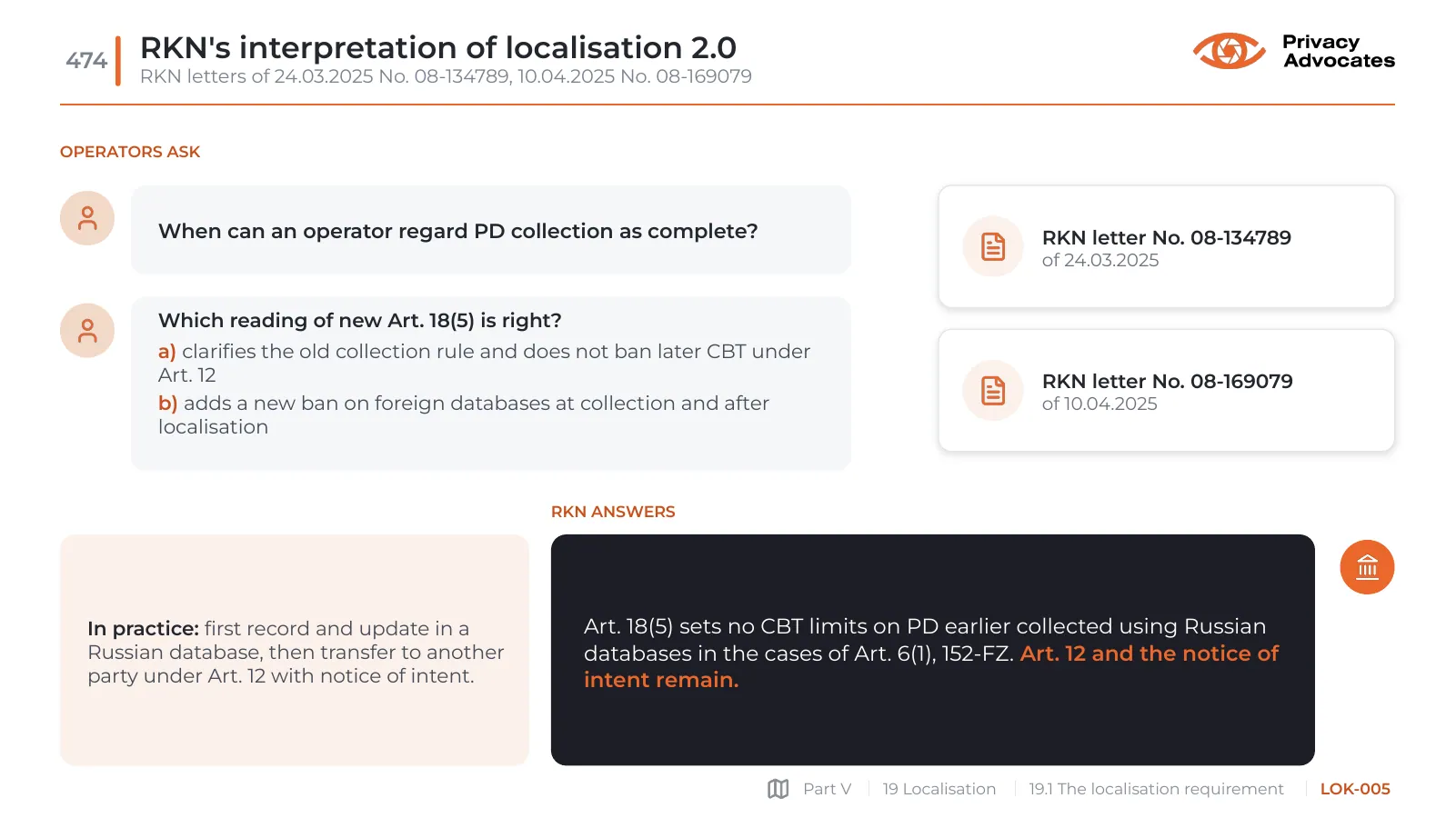The image size is (1456, 818).
Task: Select option a) clarifies the old collection rule
Action: [484, 363]
